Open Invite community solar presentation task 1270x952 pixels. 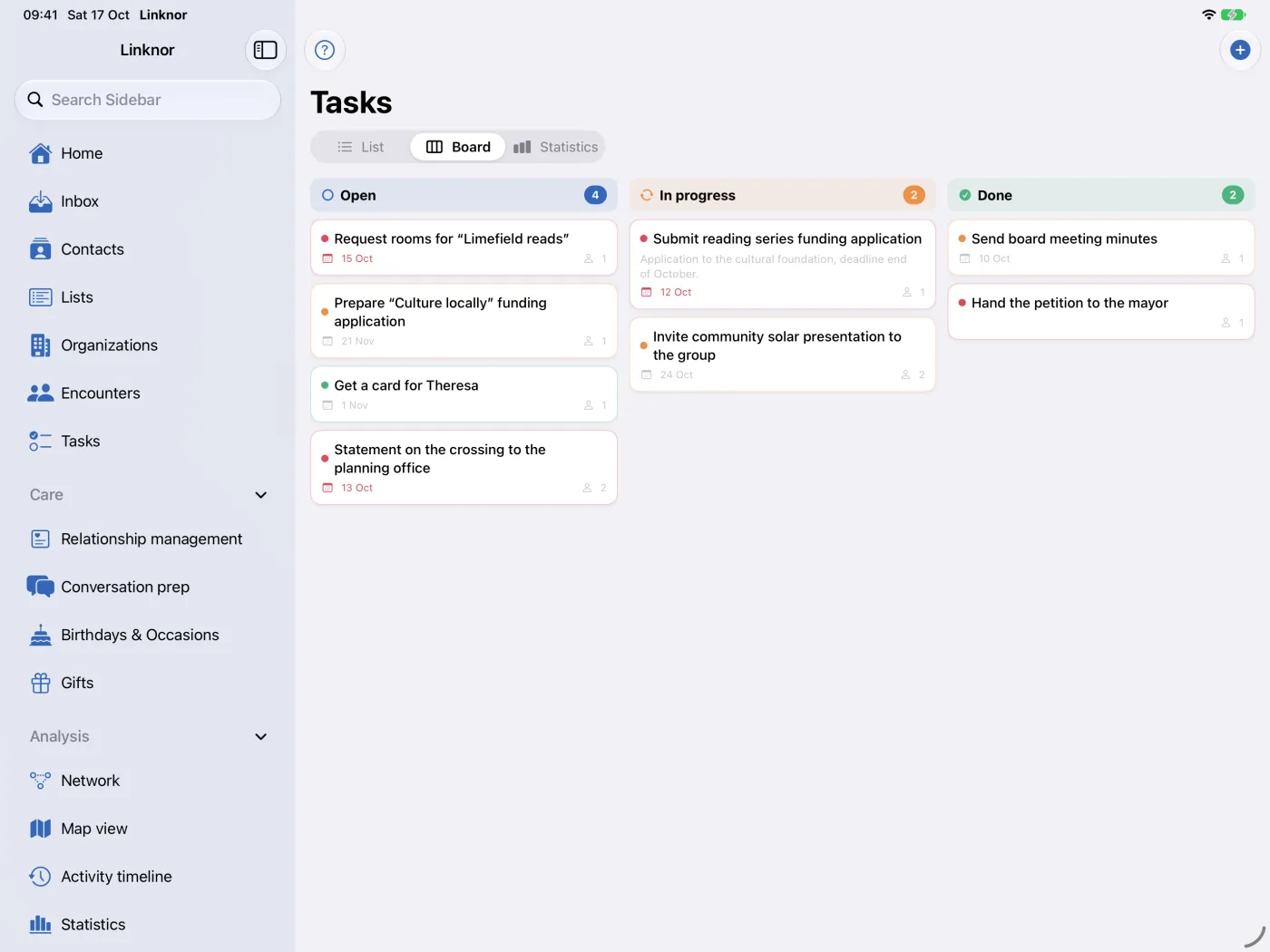(783, 355)
